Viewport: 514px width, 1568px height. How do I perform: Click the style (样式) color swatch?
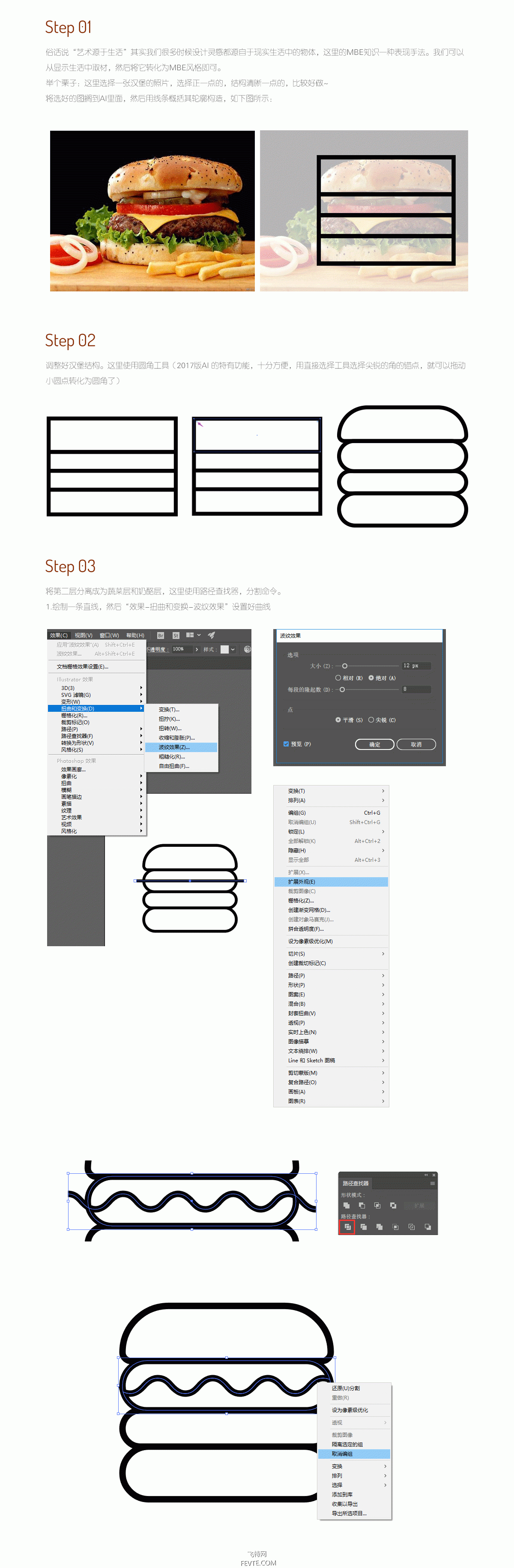224,649
